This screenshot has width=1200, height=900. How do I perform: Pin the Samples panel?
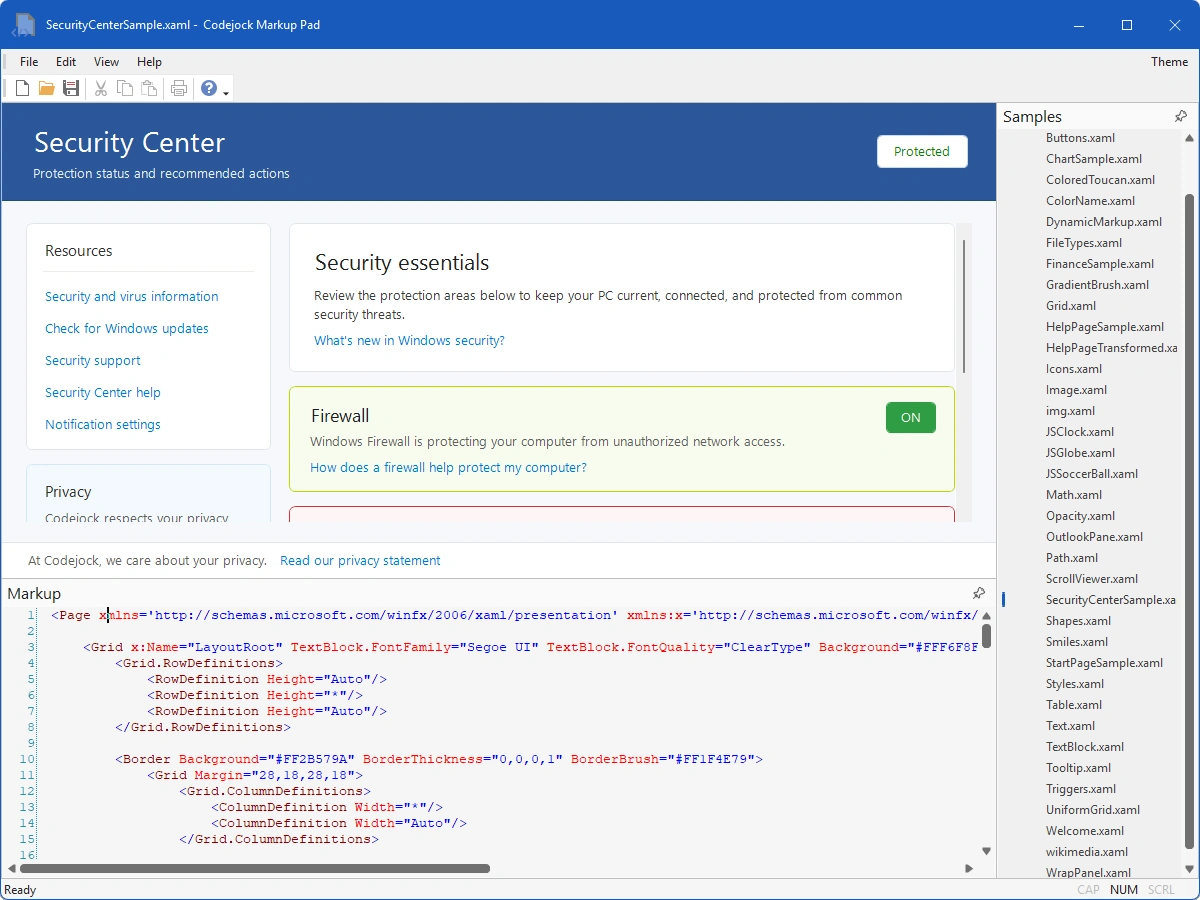click(x=1181, y=117)
